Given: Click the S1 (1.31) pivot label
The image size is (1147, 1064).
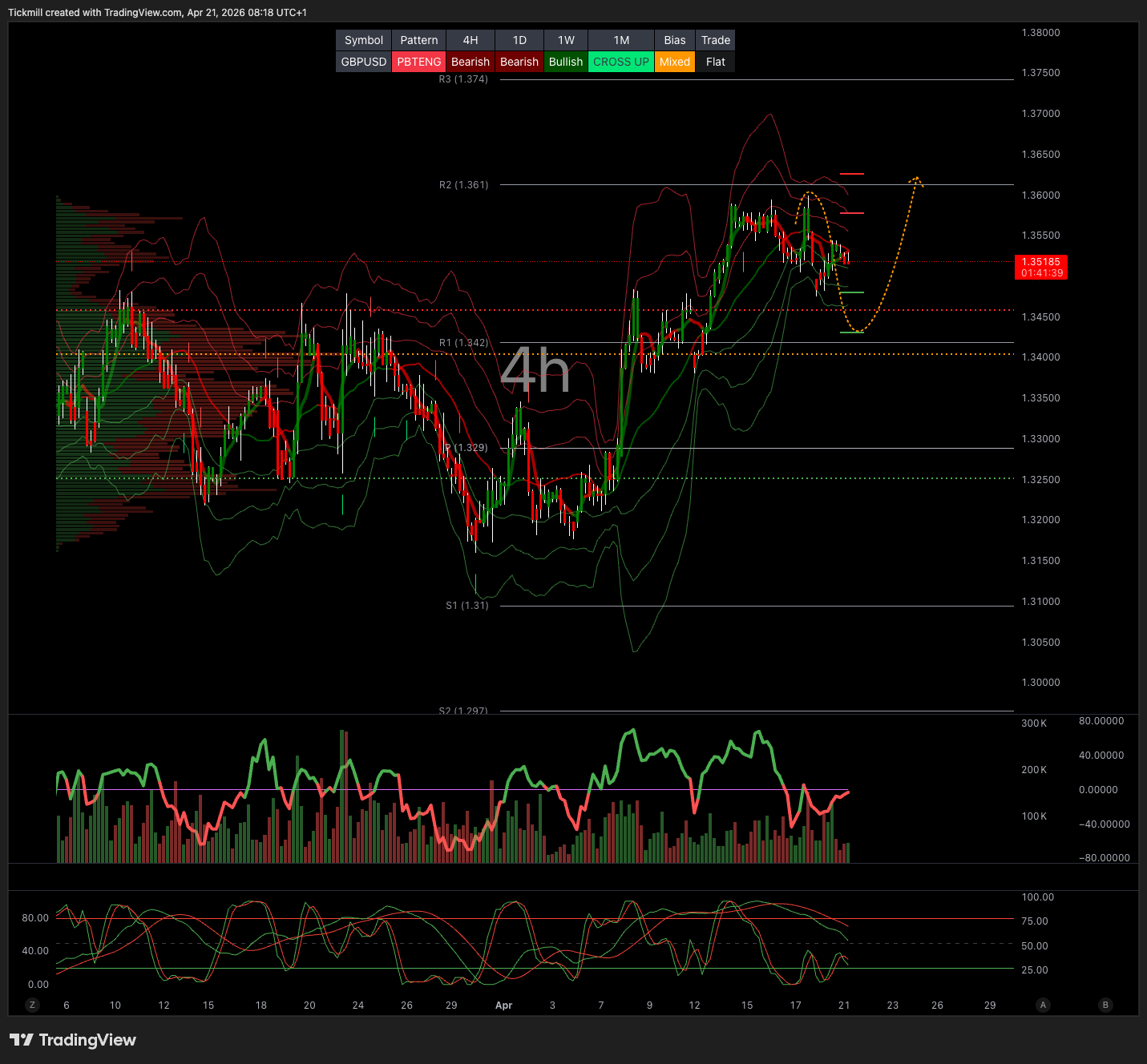Looking at the screenshot, I should click(x=467, y=606).
